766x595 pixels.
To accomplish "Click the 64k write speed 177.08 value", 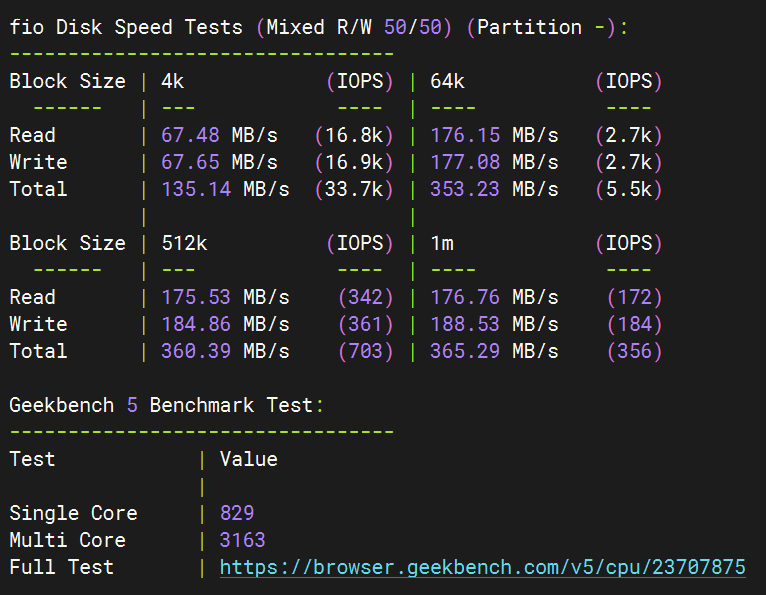I will 465,162.
